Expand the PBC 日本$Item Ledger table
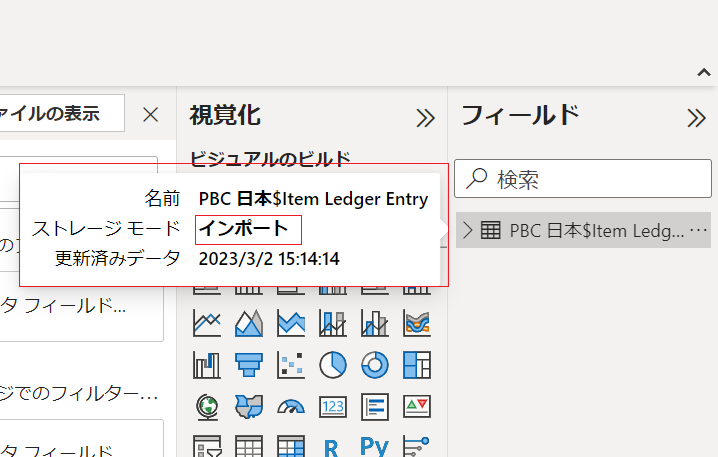Viewport: 718px width, 457px height. (x=467, y=230)
